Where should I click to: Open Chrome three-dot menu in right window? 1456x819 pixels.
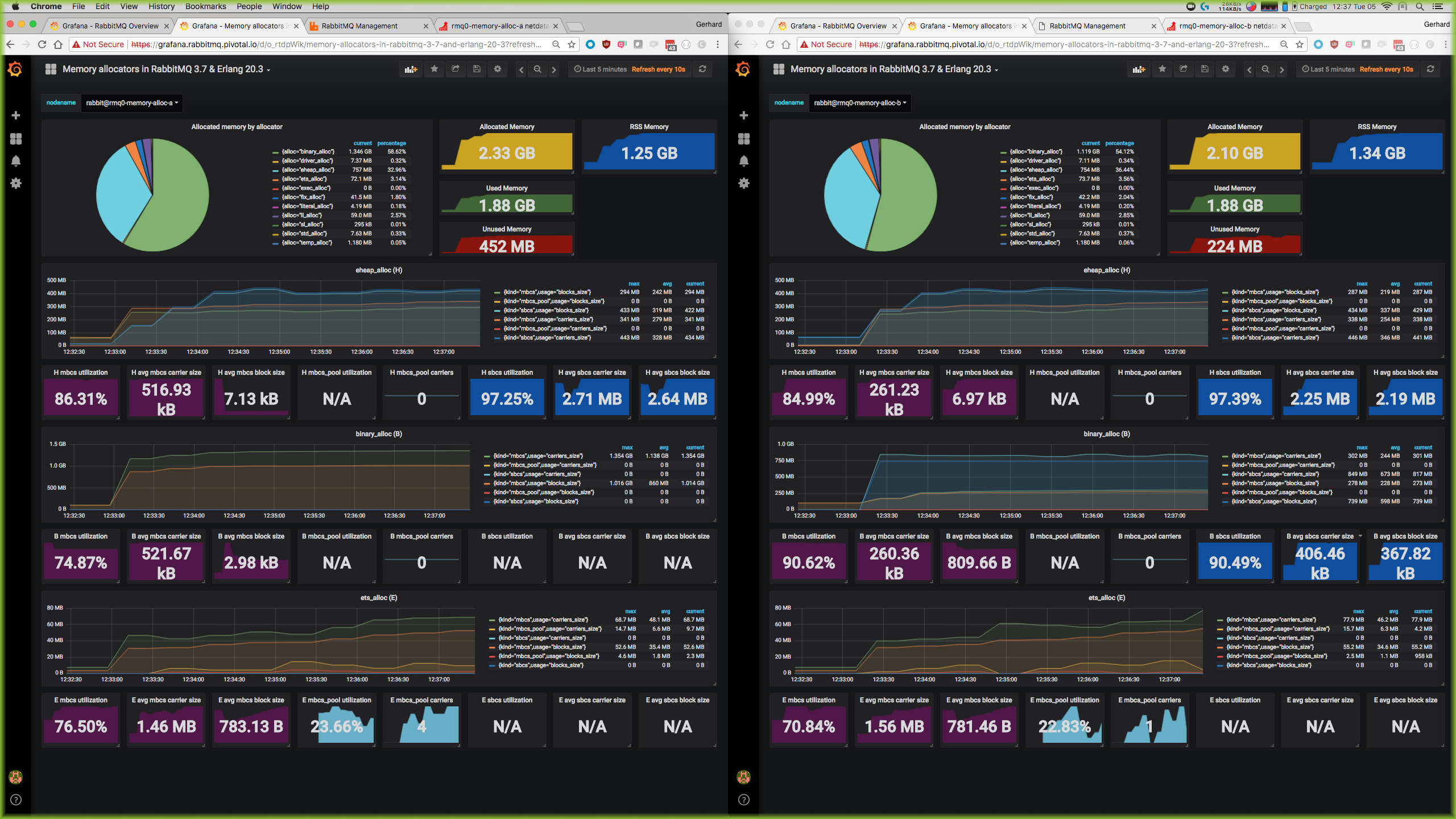click(1446, 44)
